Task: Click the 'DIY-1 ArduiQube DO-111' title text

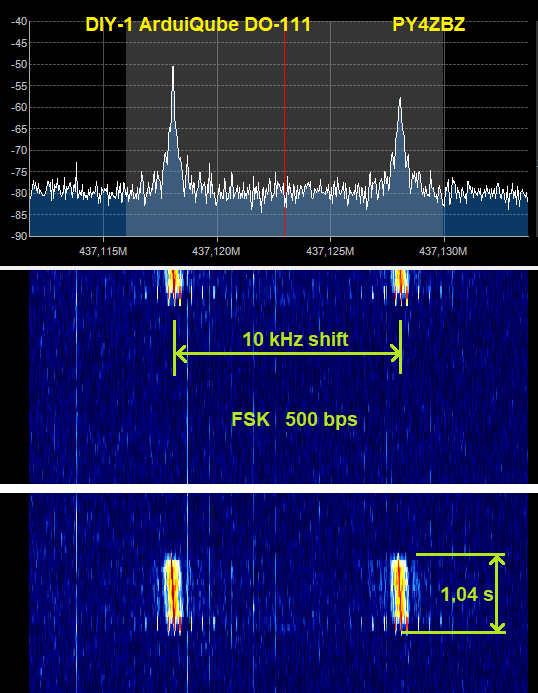Action: (x=198, y=24)
